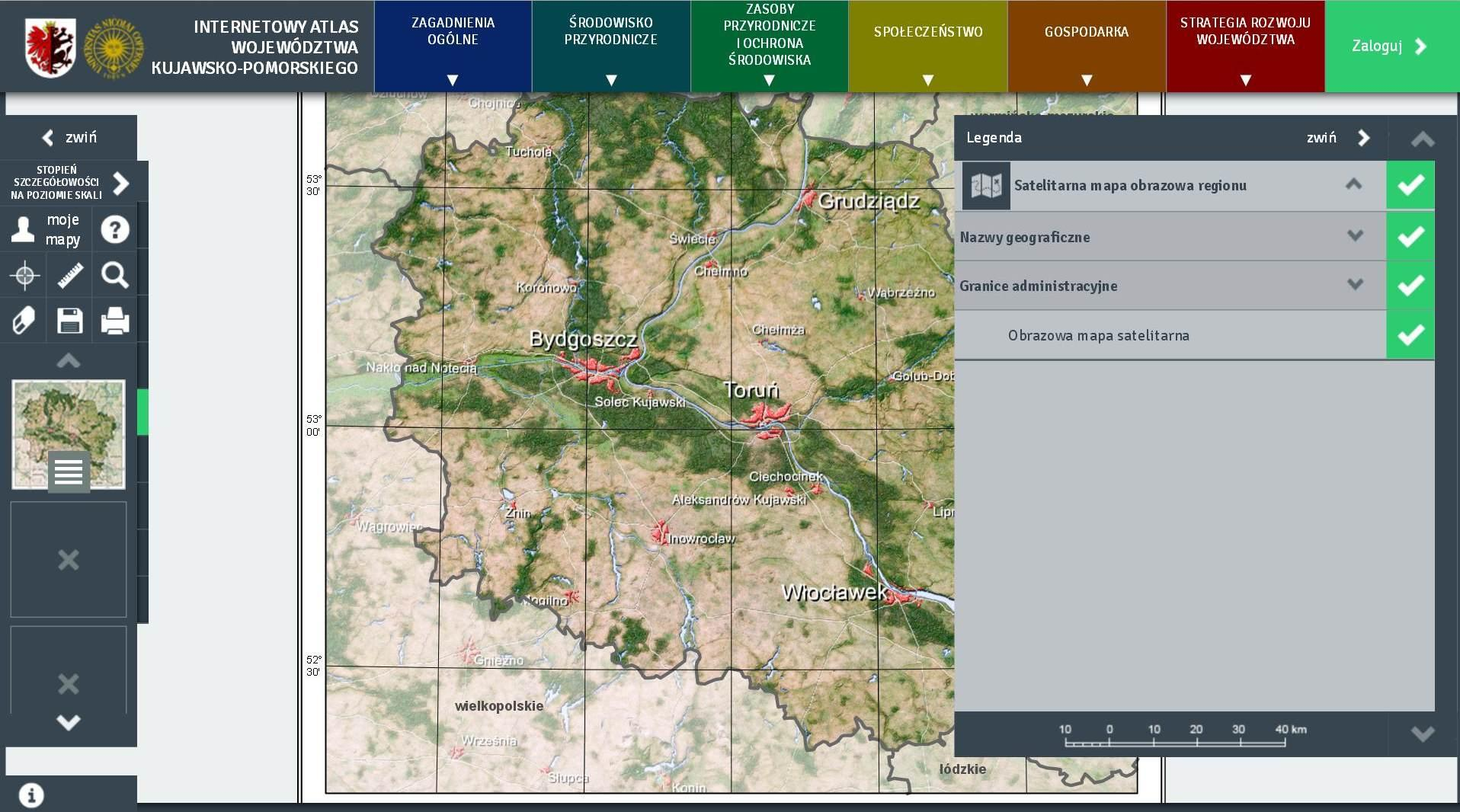Remove second empty map slot with X
Screen dimensions: 1460x812
pos(69,683)
